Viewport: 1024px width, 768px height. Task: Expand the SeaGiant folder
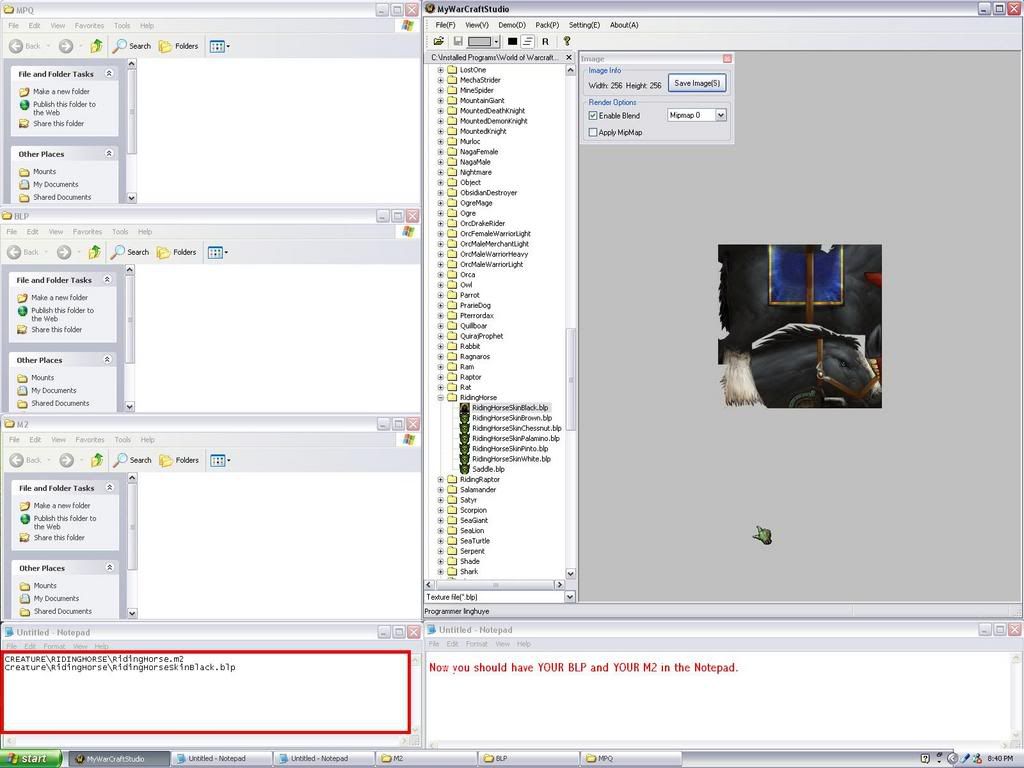click(441, 520)
